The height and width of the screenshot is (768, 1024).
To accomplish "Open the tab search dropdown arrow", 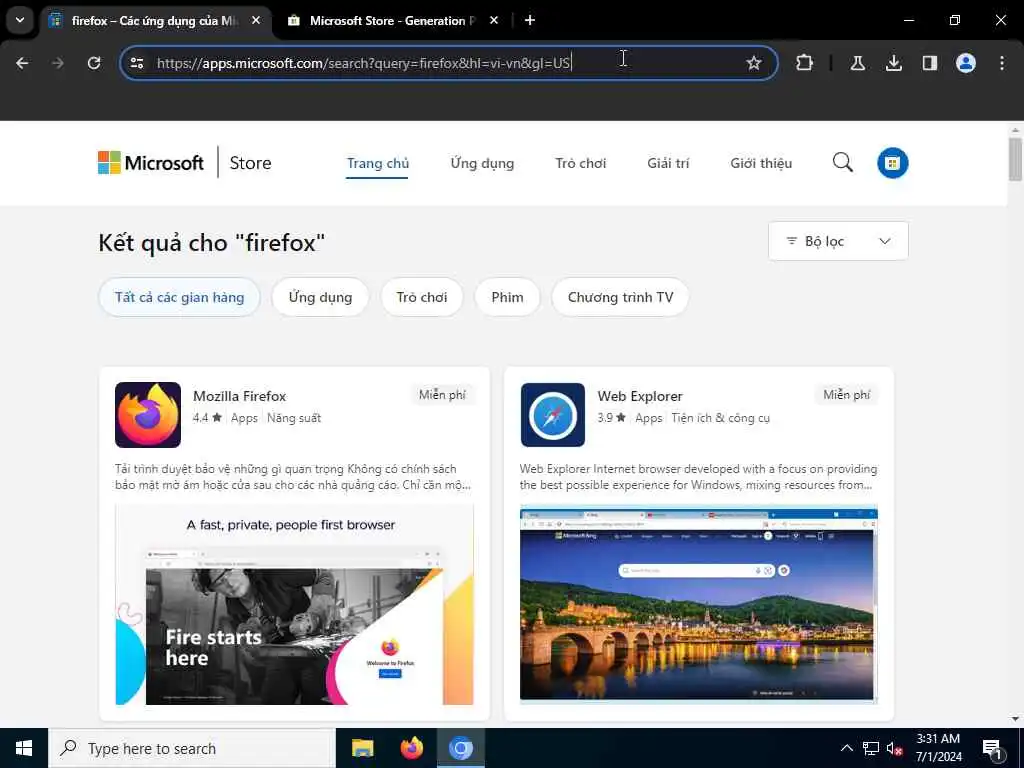I will (x=20, y=20).
